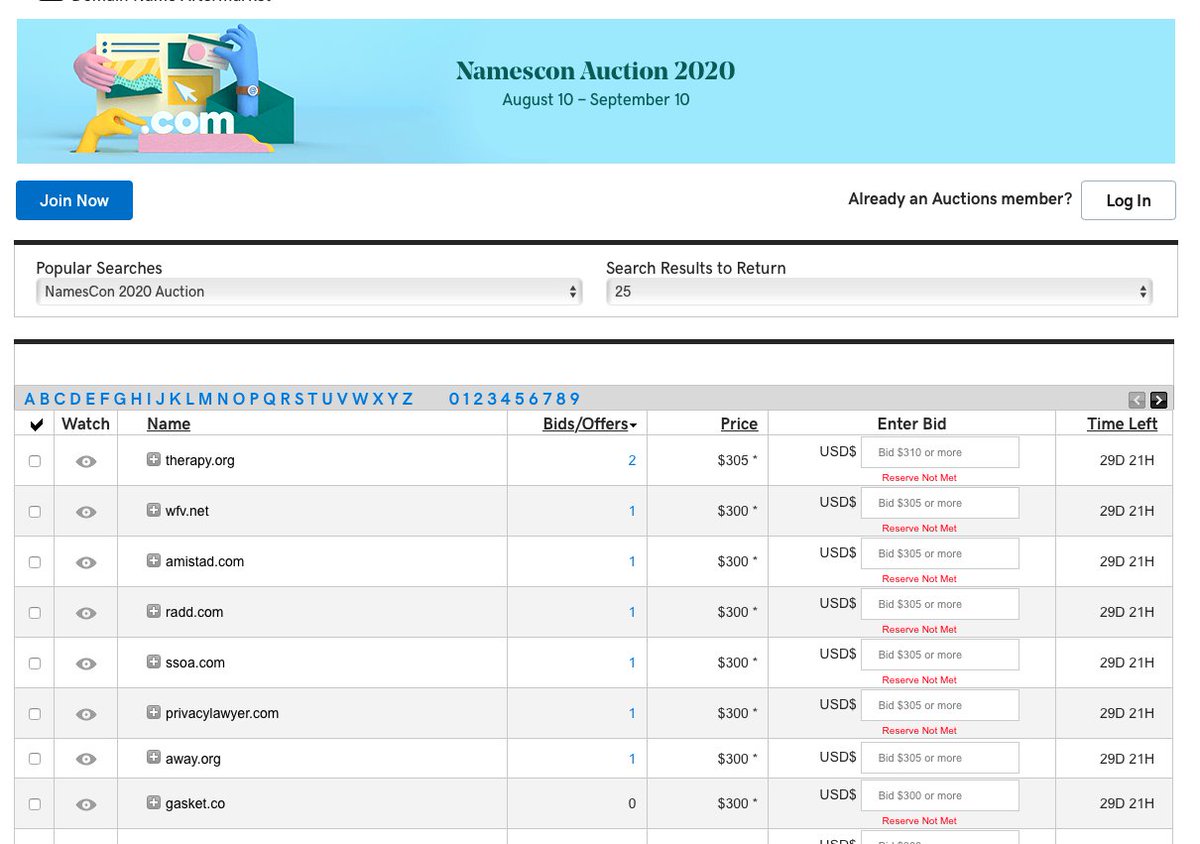The width and height of the screenshot is (1200, 844).
Task: Go to next results page arrow
Action: pos(1159,400)
